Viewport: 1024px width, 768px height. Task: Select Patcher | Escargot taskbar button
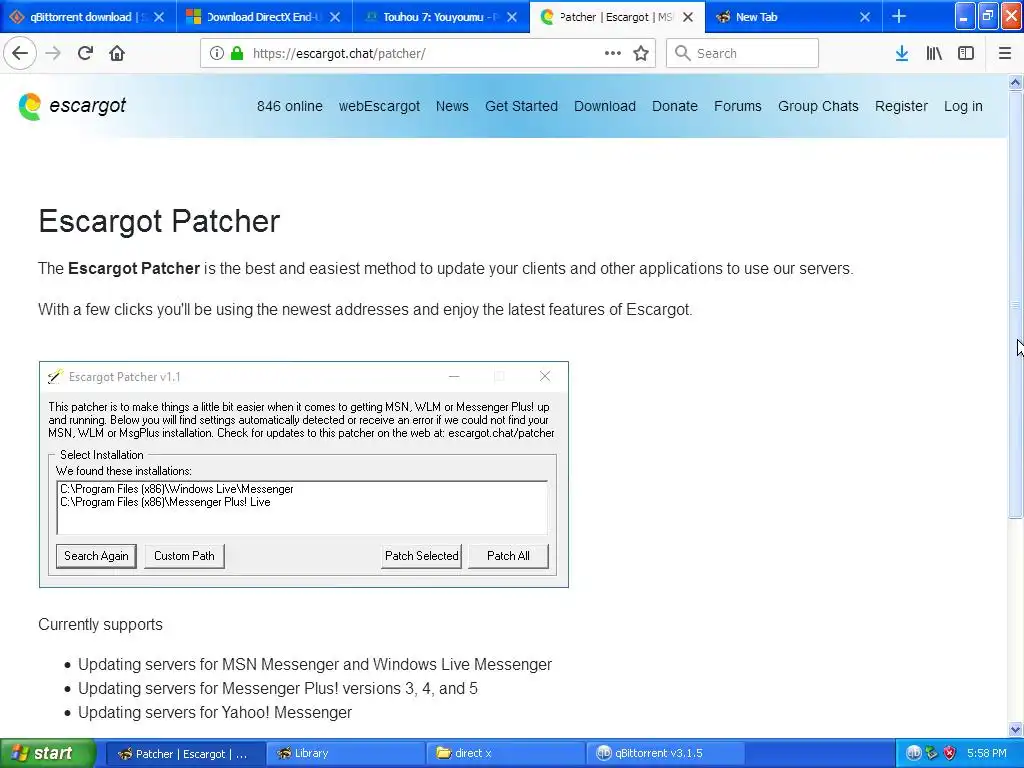tap(185, 753)
